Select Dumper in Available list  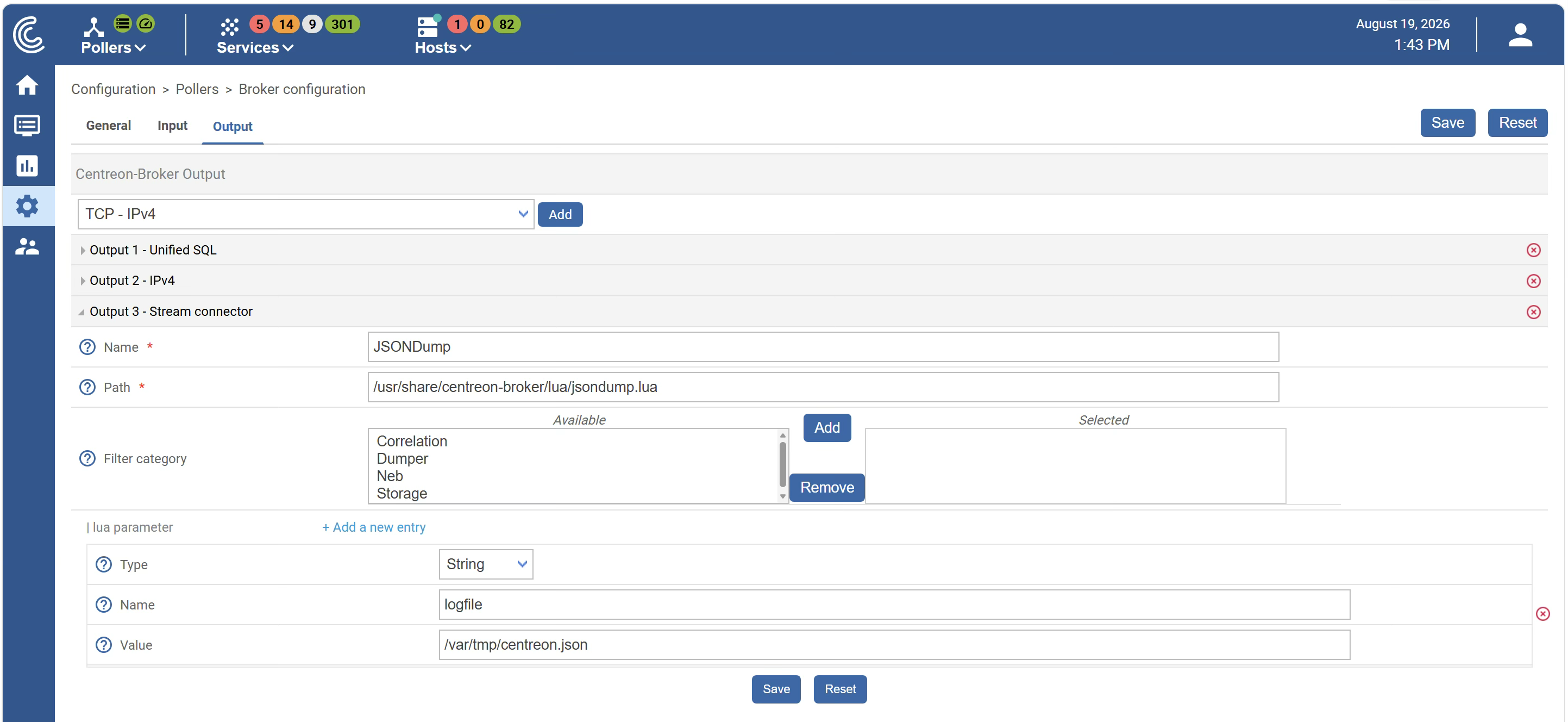(403, 459)
